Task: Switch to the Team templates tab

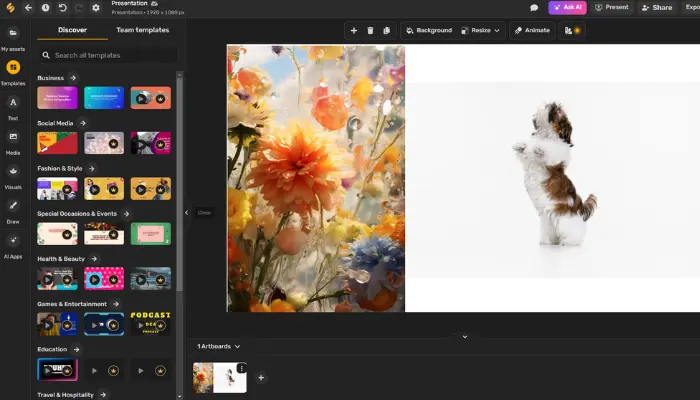Action: coord(142,30)
